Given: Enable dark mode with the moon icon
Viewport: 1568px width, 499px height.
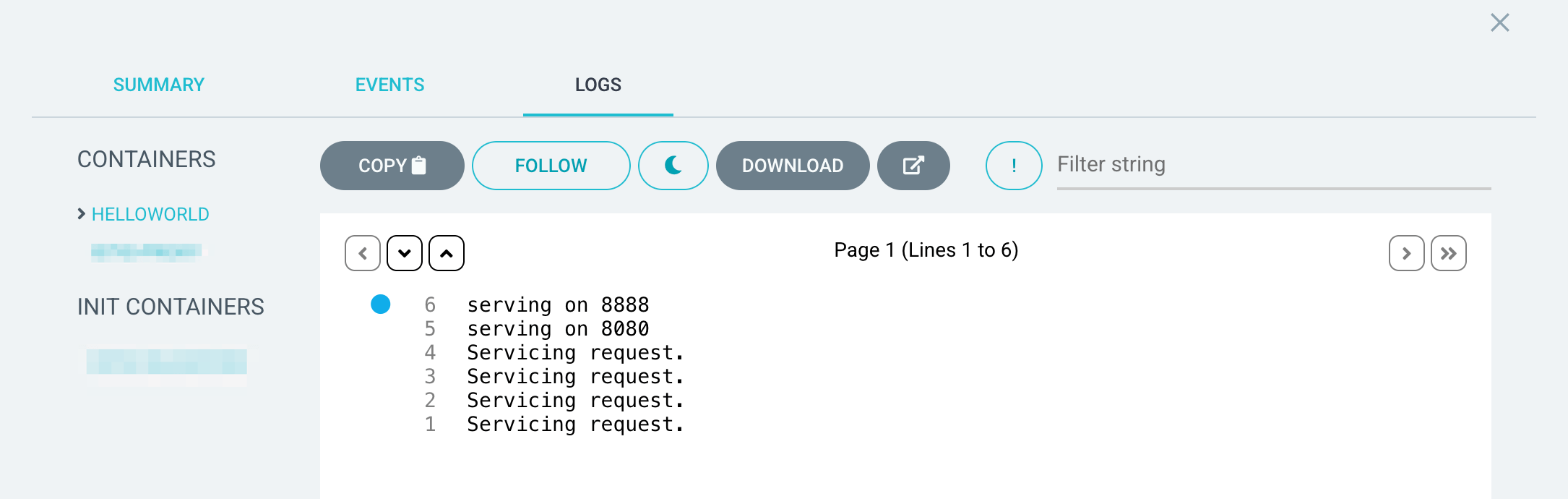Looking at the screenshot, I should coord(673,165).
